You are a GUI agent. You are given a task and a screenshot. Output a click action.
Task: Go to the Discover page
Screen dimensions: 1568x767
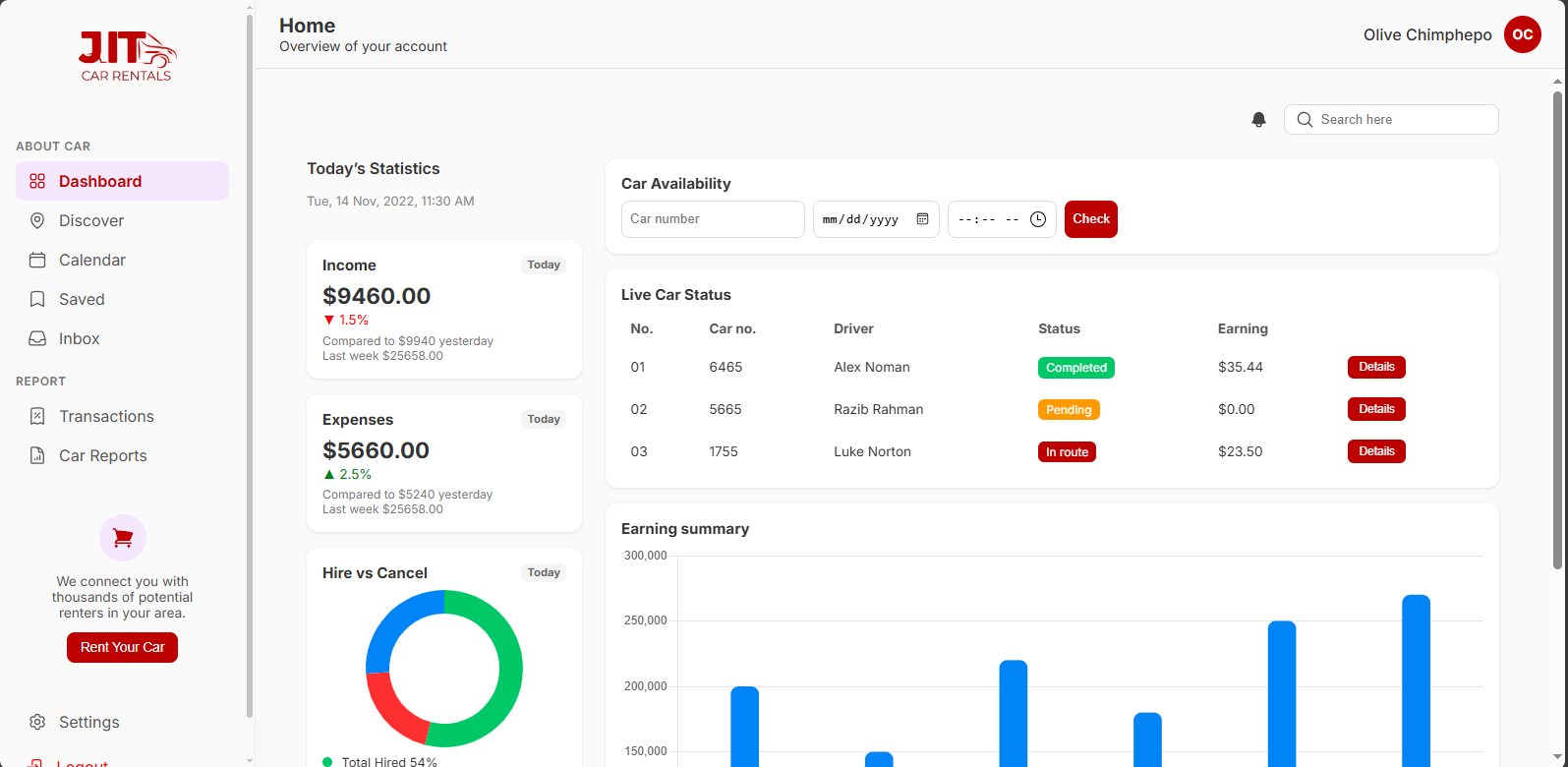(122, 220)
